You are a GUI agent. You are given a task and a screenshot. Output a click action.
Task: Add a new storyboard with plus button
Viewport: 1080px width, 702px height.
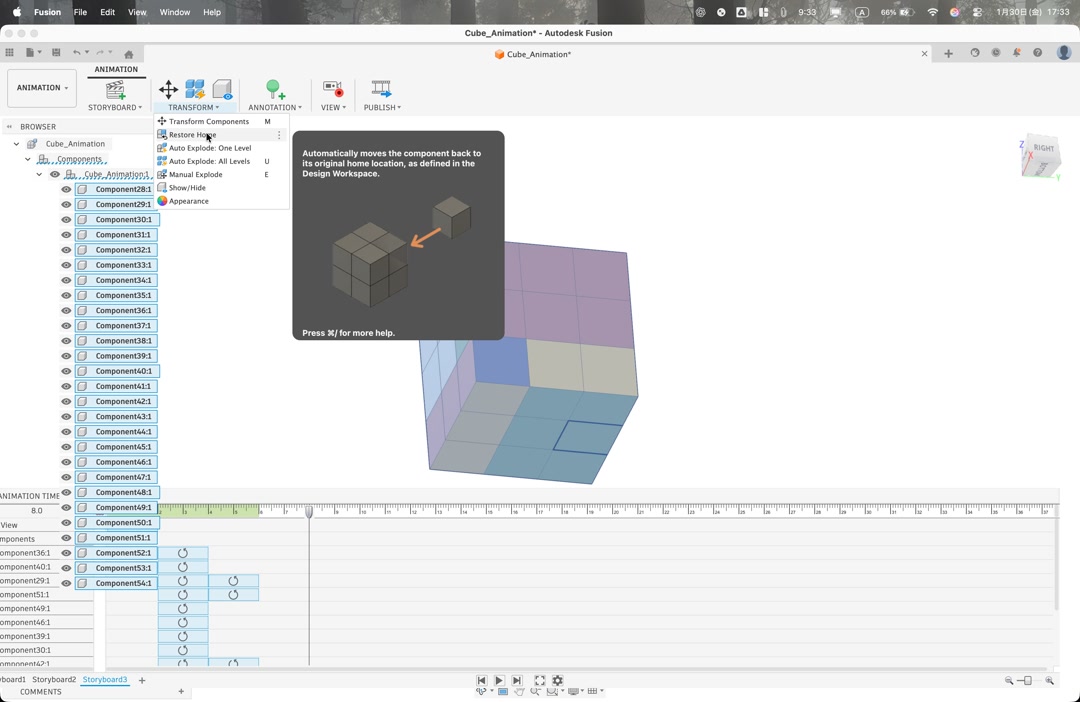(x=142, y=681)
